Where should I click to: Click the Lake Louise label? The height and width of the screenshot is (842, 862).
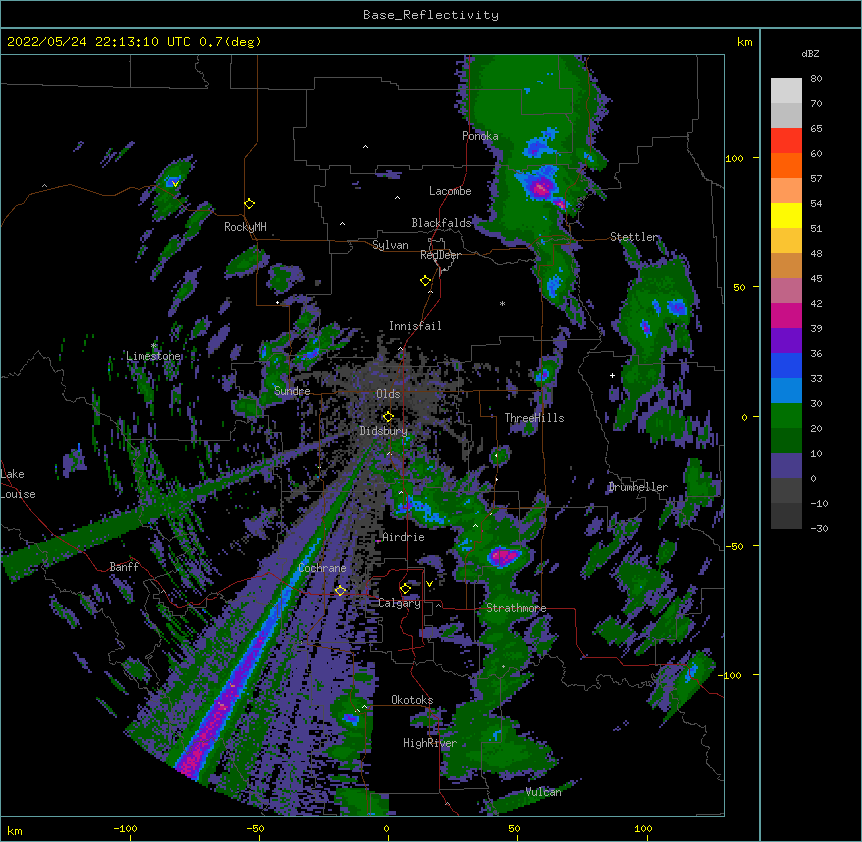[18, 484]
